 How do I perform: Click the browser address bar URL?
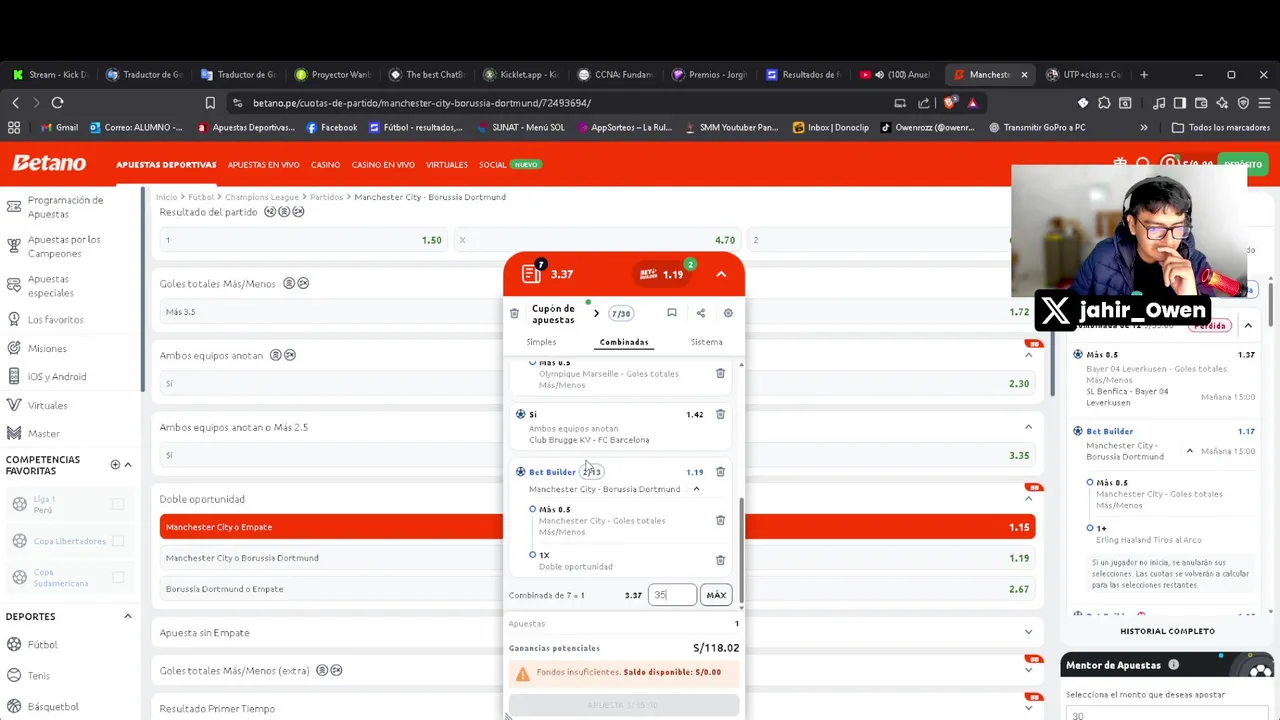[421, 103]
